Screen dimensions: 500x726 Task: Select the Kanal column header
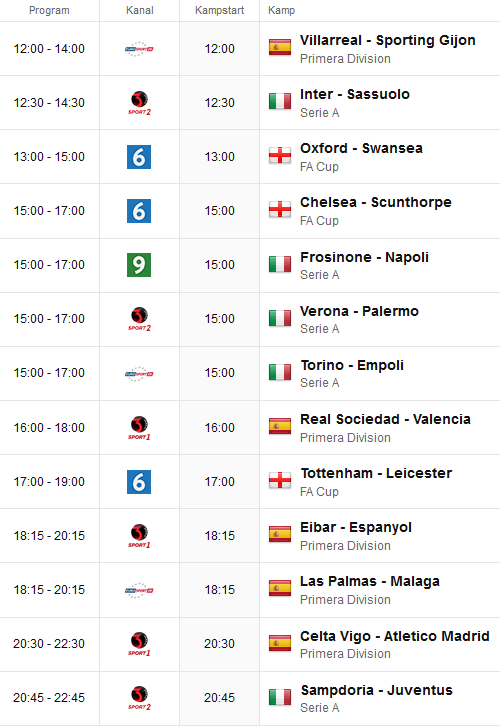pyautogui.click(x=139, y=10)
